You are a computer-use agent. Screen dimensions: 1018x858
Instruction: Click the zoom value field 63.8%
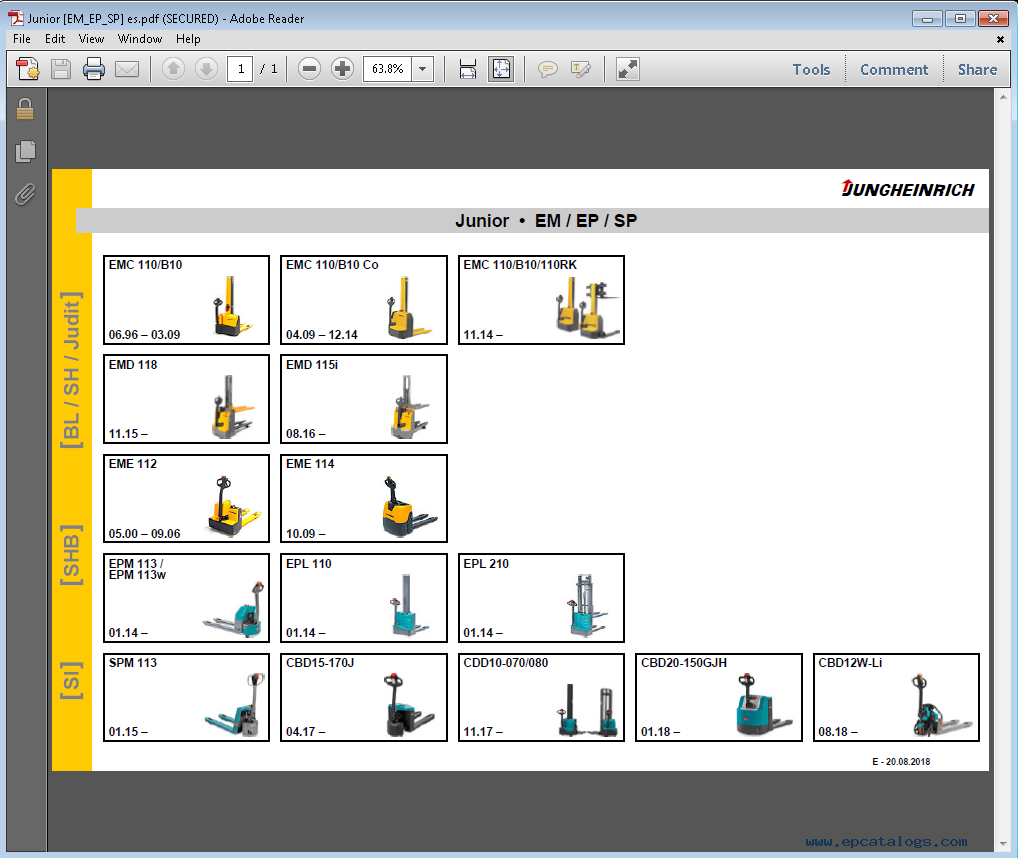point(388,69)
